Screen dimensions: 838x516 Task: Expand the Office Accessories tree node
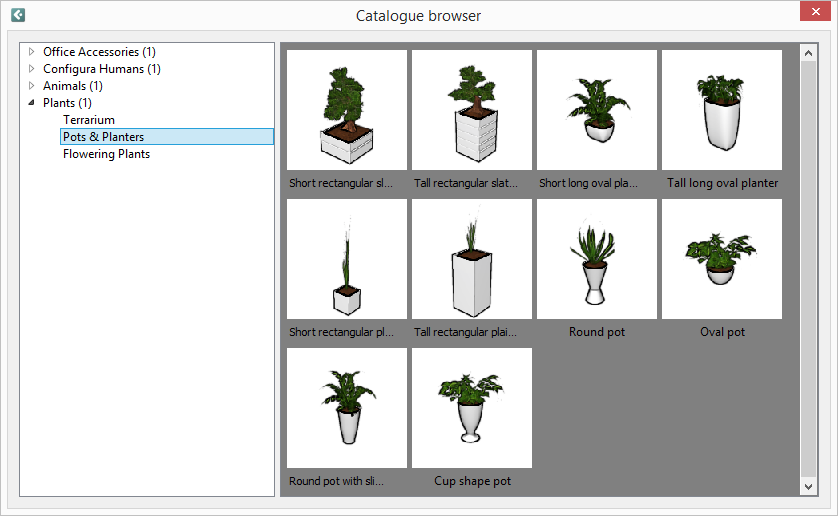(x=32, y=52)
